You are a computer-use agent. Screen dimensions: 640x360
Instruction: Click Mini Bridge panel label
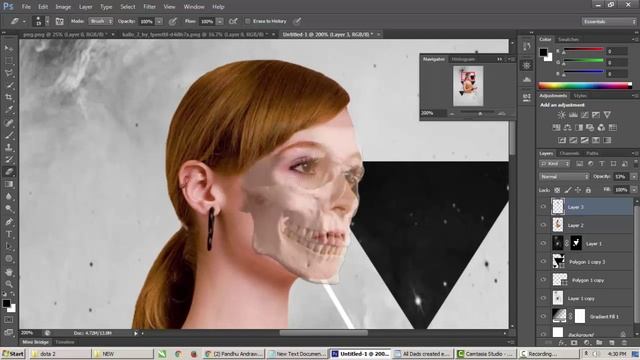[x=35, y=342]
